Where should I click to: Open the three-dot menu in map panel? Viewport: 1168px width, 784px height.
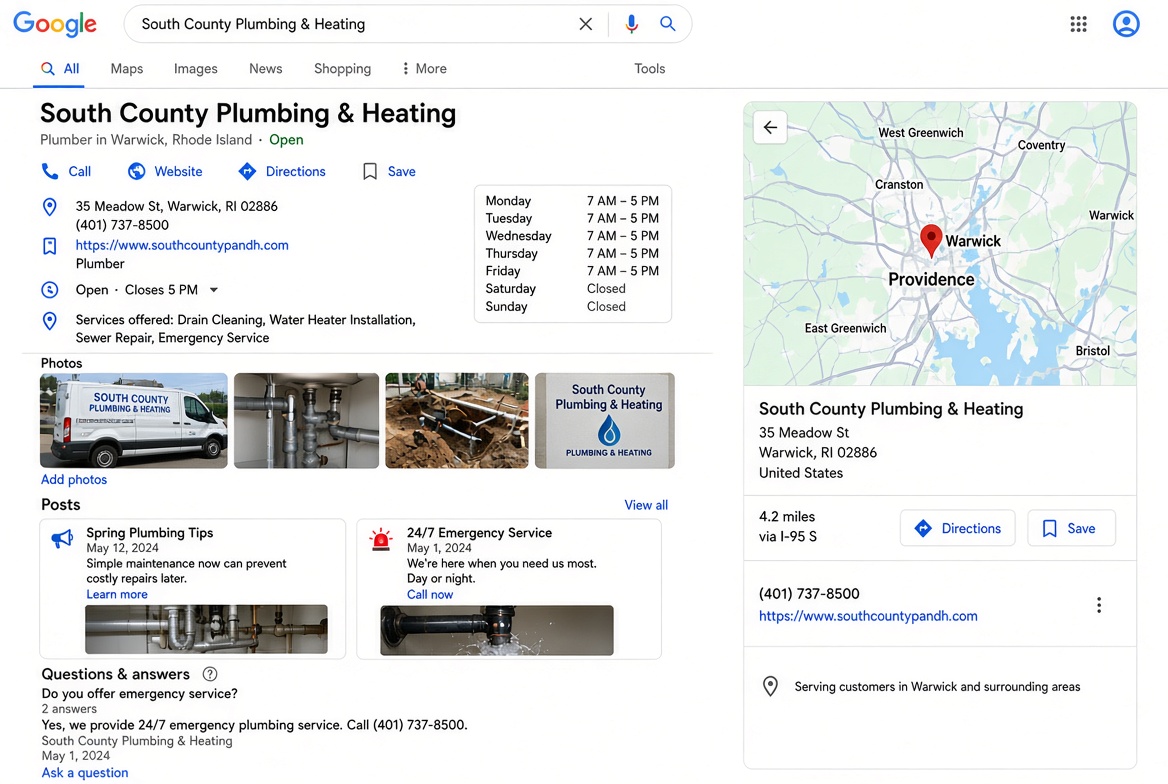click(1099, 605)
